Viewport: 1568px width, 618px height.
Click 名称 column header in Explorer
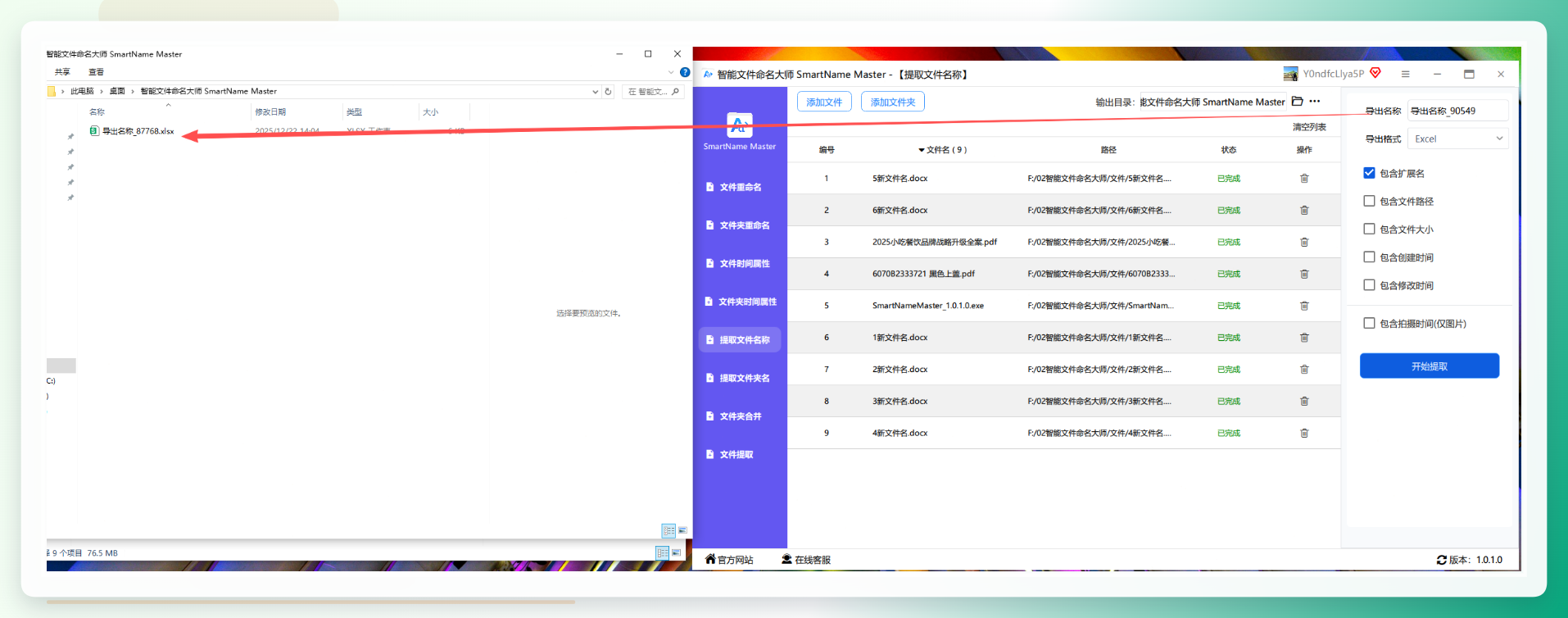97,112
